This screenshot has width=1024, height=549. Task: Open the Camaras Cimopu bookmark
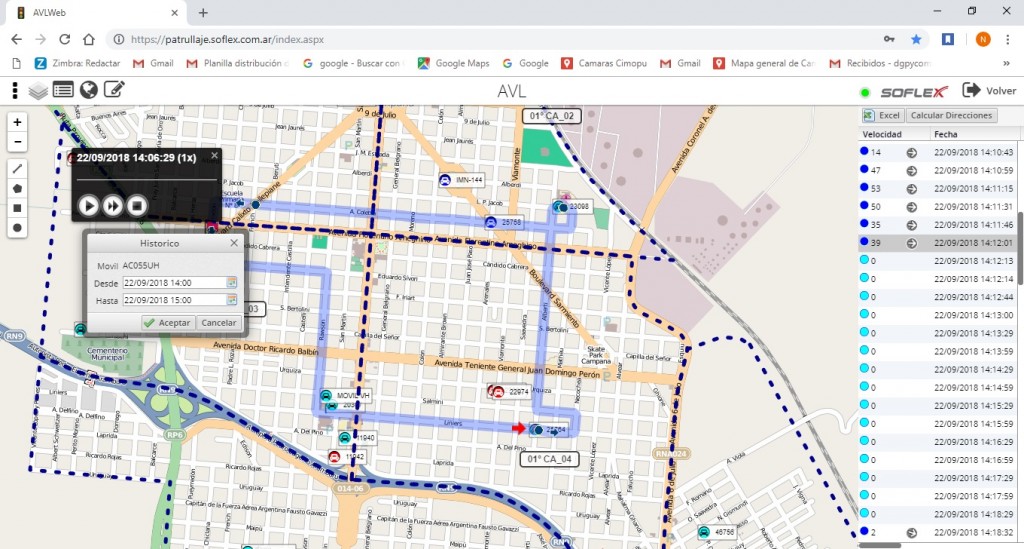(x=604, y=63)
